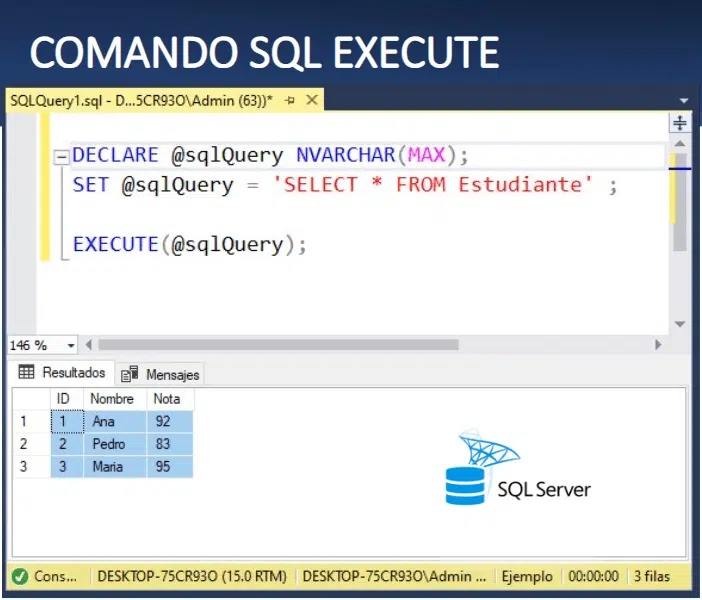Click row header number 1
Screen dimensions: 702x600
(31, 421)
